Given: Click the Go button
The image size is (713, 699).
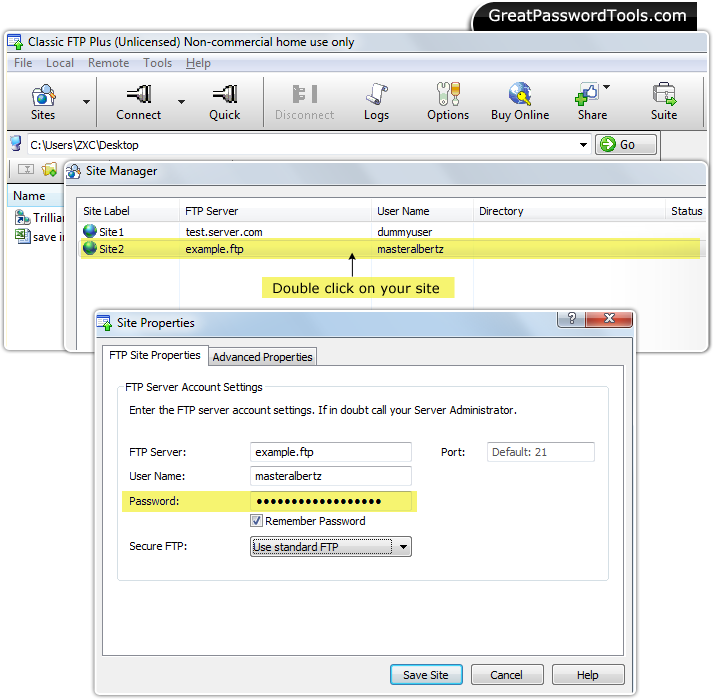Looking at the screenshot, I should point(626,145).
